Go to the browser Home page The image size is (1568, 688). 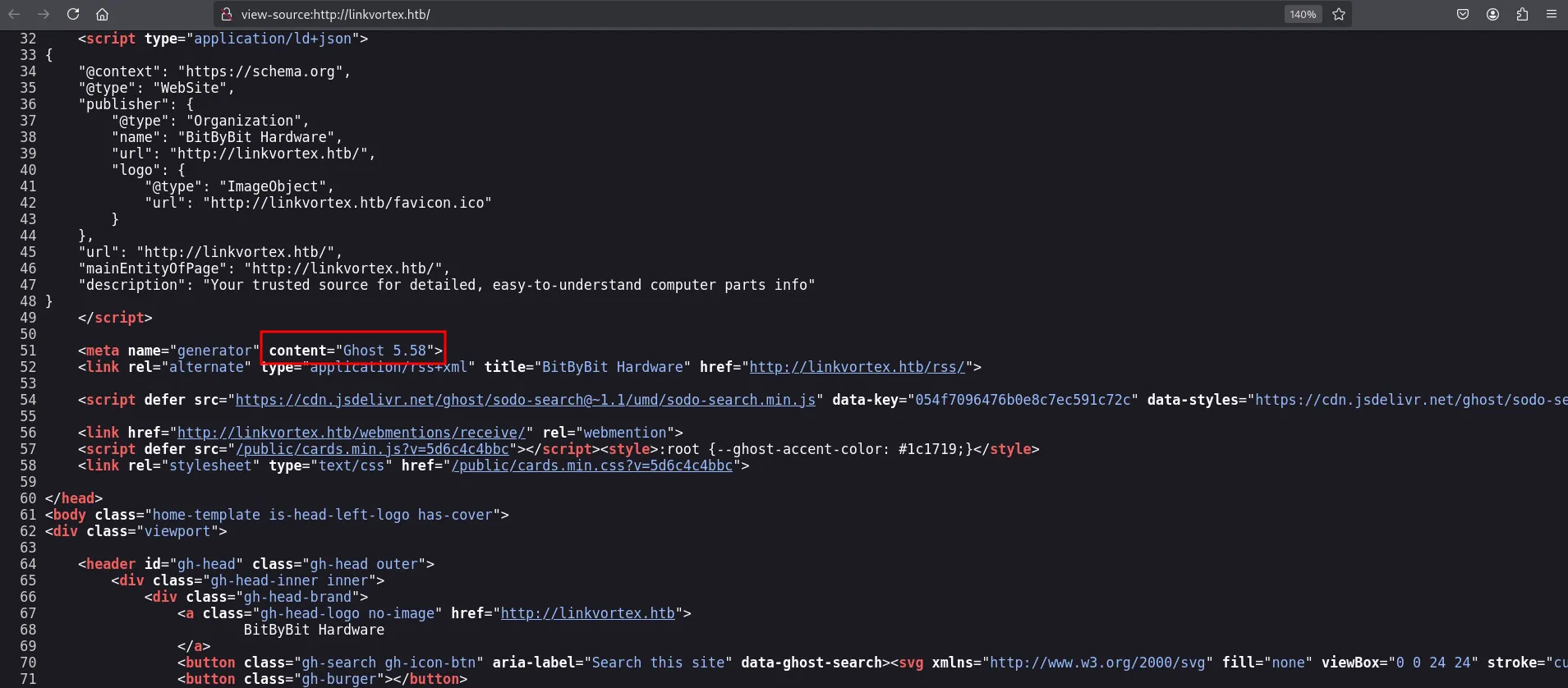coord(102,14)
